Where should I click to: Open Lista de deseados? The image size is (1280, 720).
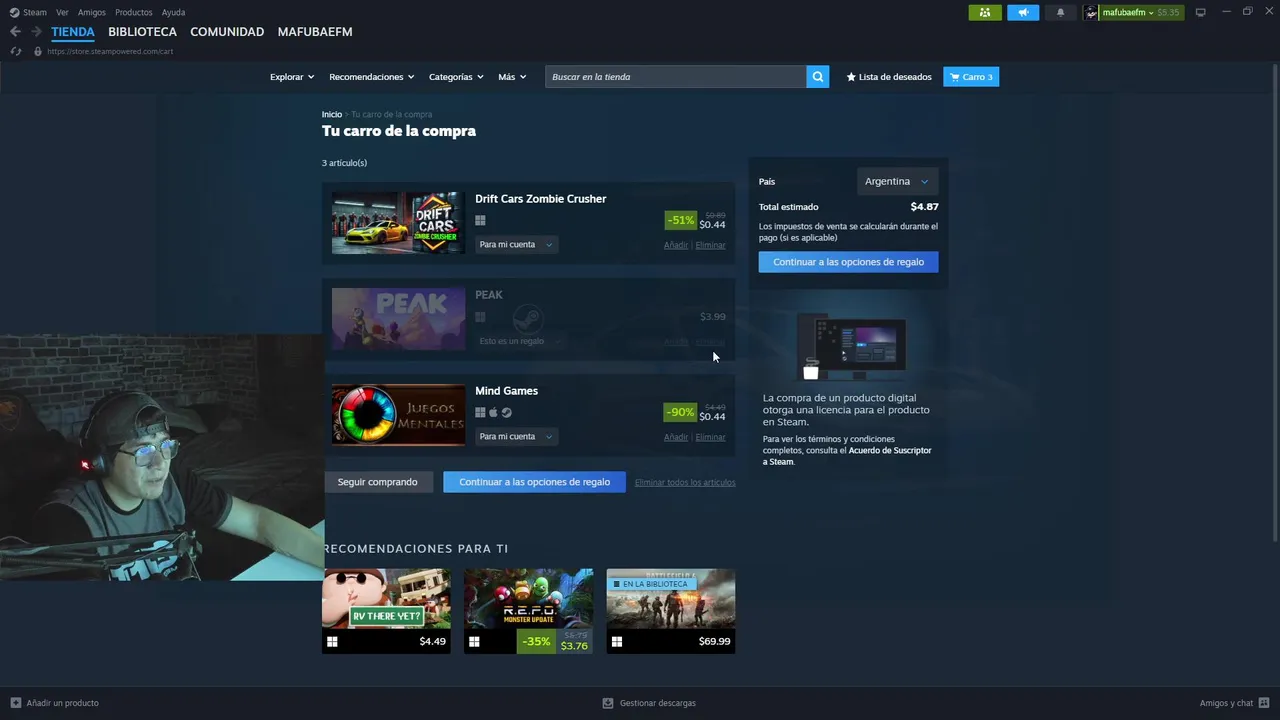(889, 77)
